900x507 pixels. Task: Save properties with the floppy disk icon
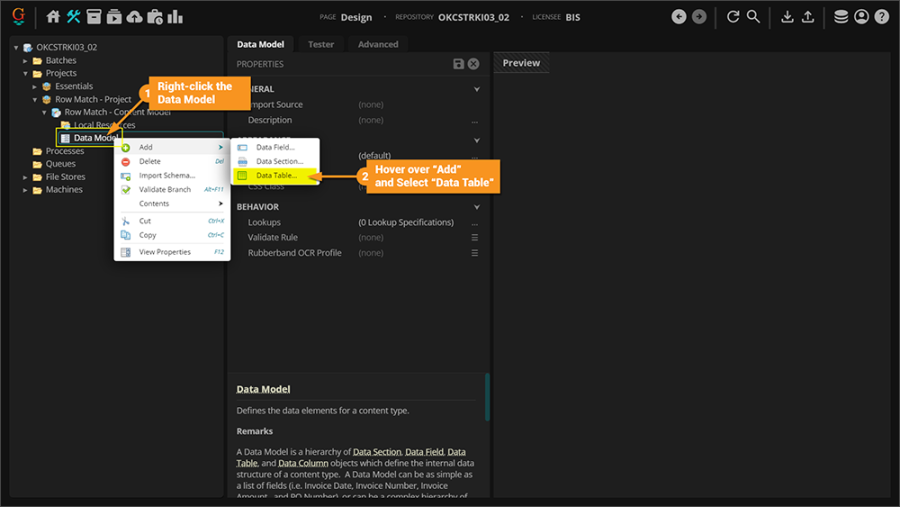click(458, 64)
